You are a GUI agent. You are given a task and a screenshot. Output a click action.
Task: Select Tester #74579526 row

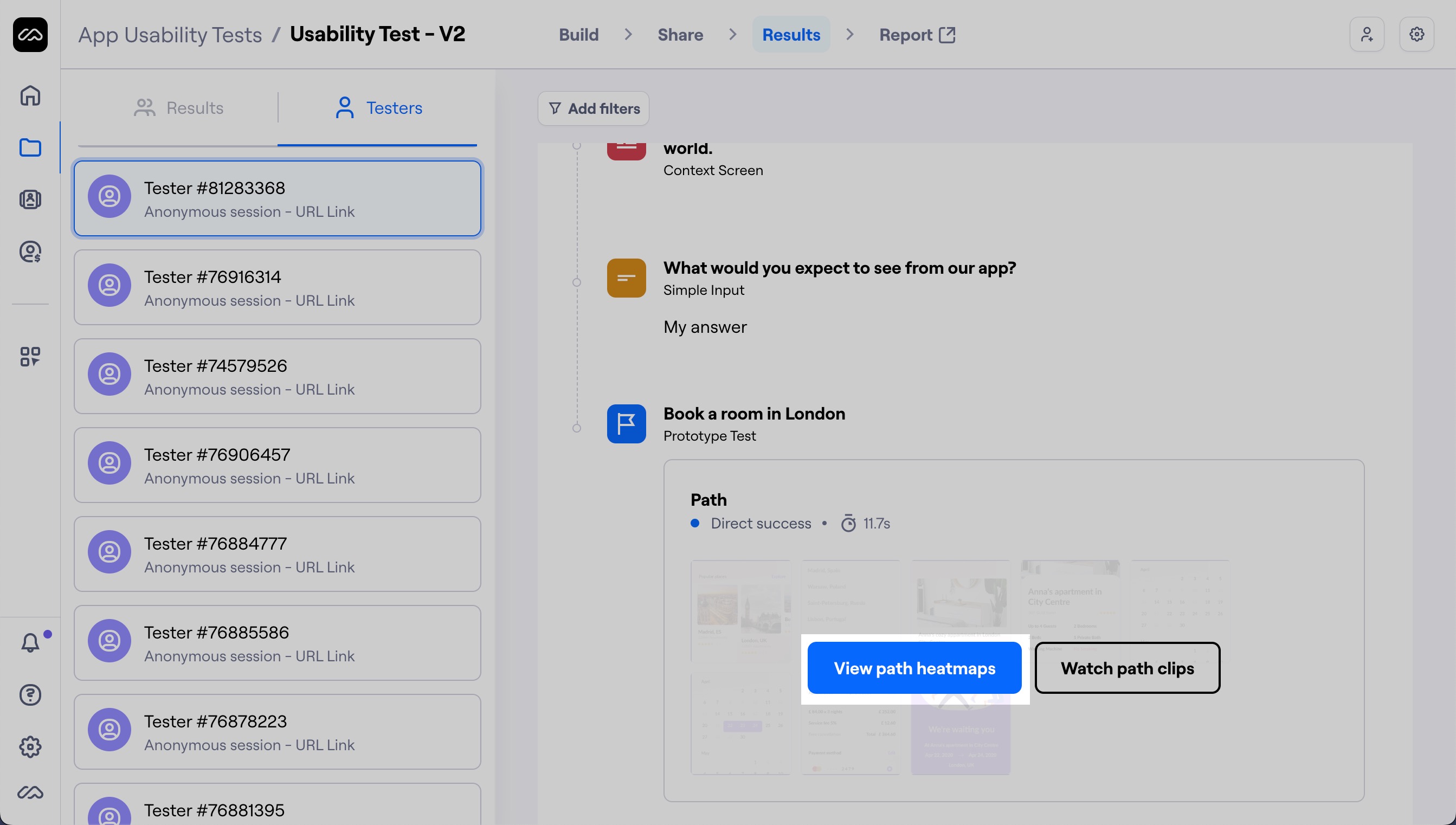(x=278, y=376)
